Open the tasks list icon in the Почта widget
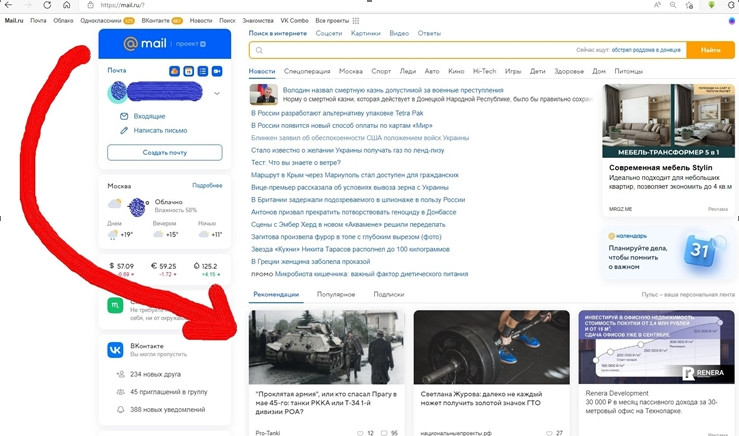Viewport: 739px width, 436px height. (x=202, y=71)
